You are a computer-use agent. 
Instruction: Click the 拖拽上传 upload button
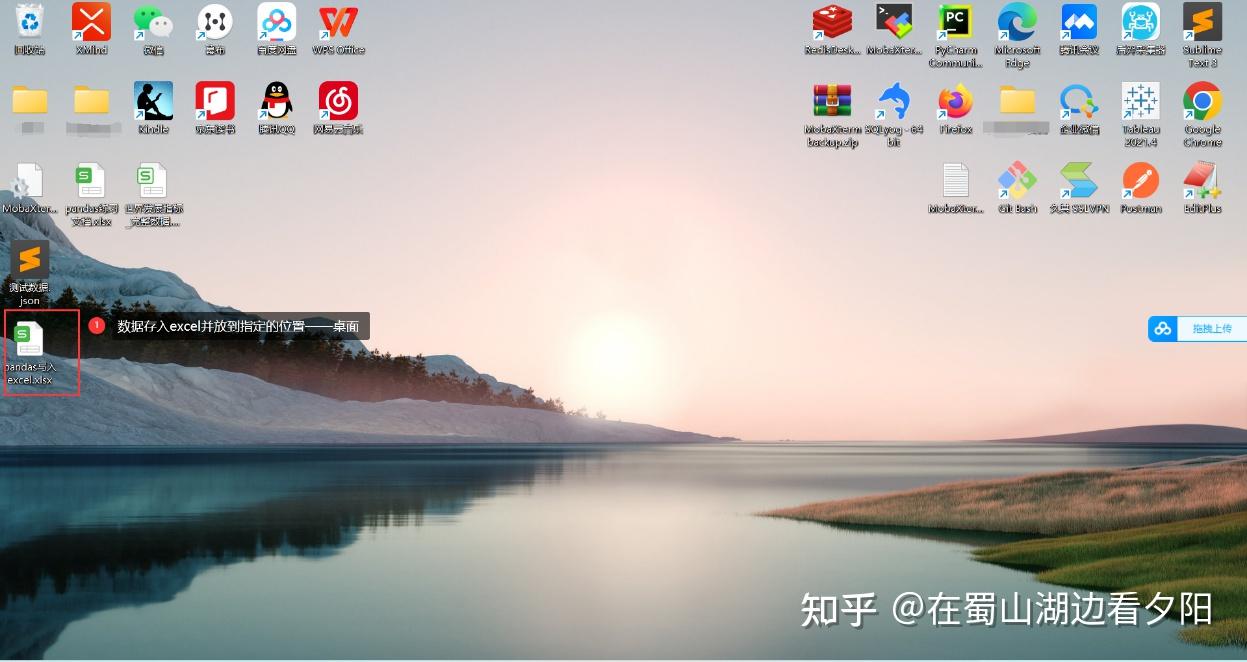tap(1212, 328)
